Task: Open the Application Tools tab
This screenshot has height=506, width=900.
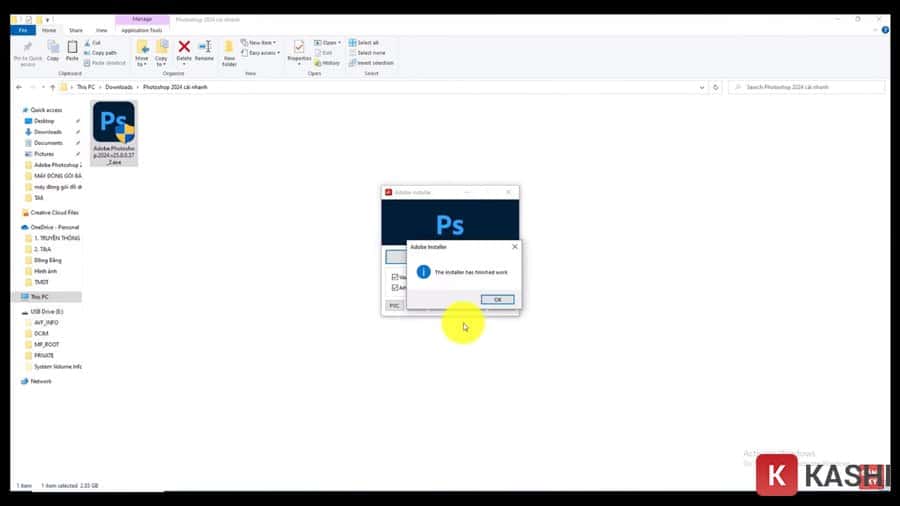Action: [142, 30]
